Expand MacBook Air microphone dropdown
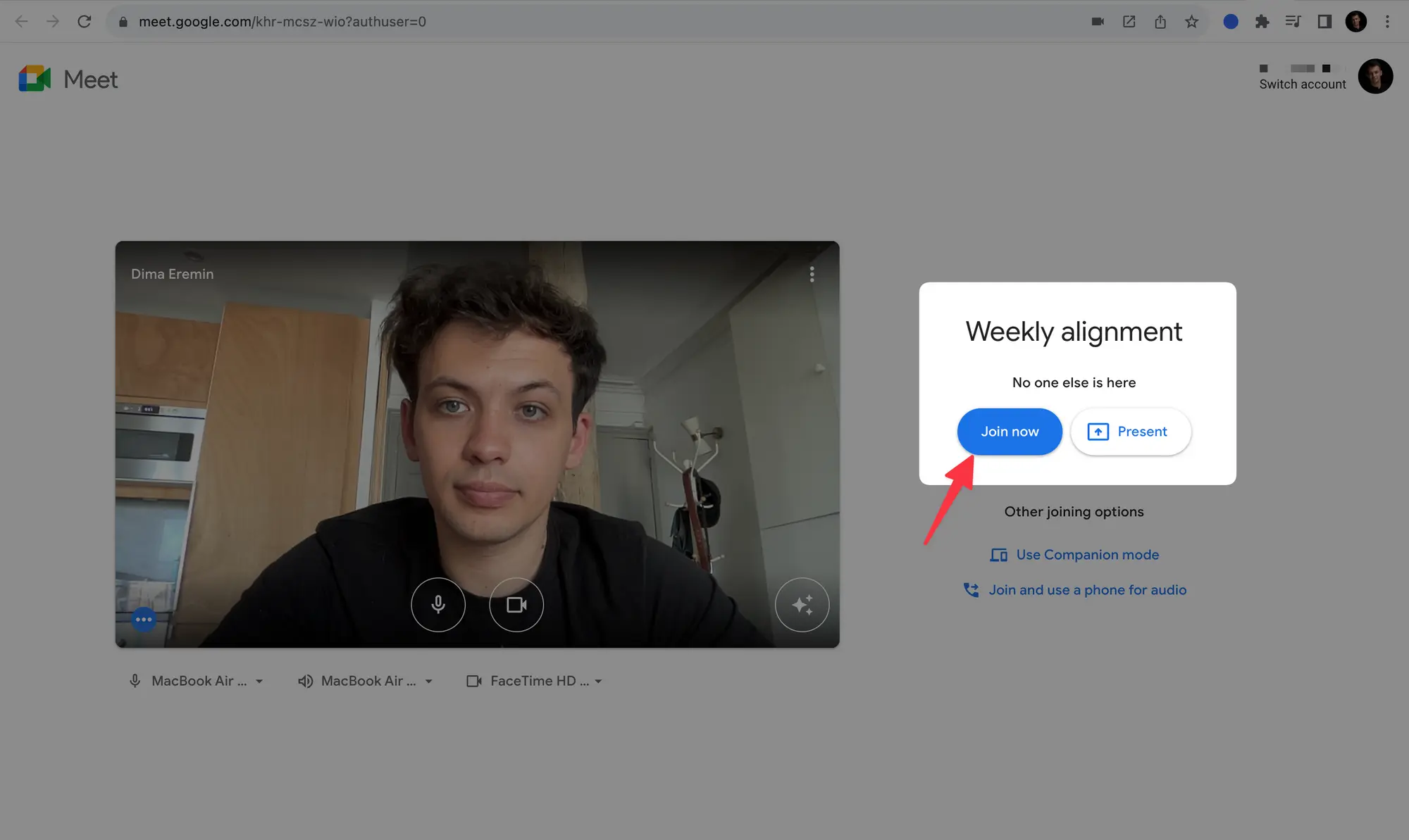 258,681
